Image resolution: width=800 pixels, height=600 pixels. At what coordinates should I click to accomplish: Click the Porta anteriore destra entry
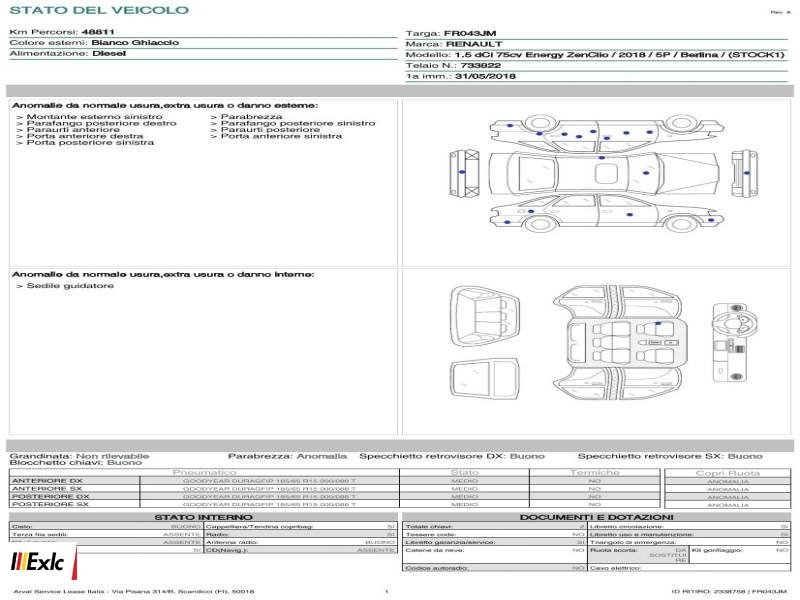click(80, 136)
